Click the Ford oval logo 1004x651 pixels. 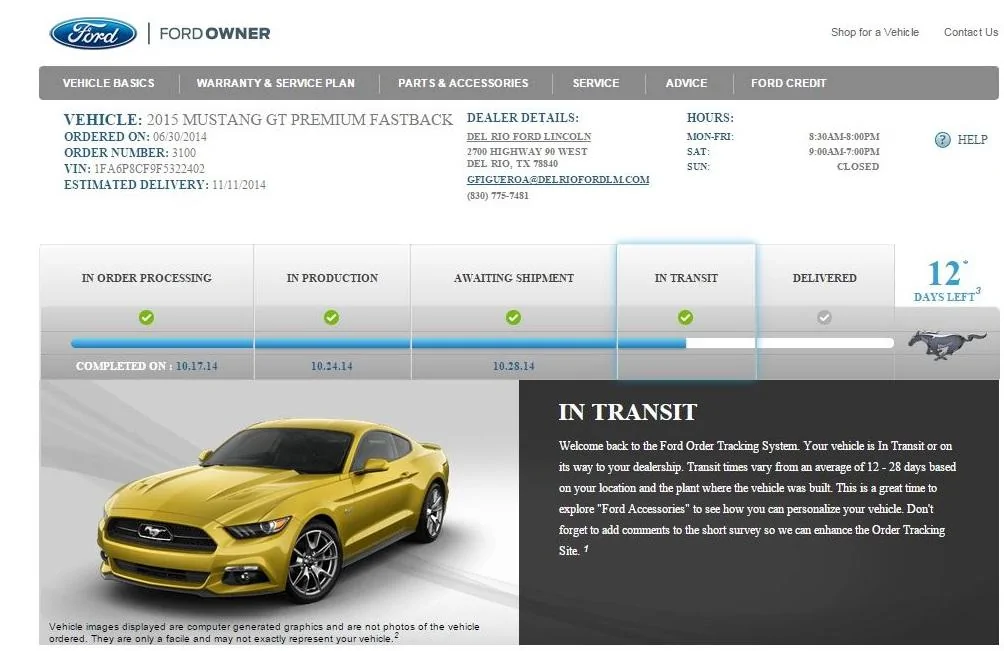93,33
